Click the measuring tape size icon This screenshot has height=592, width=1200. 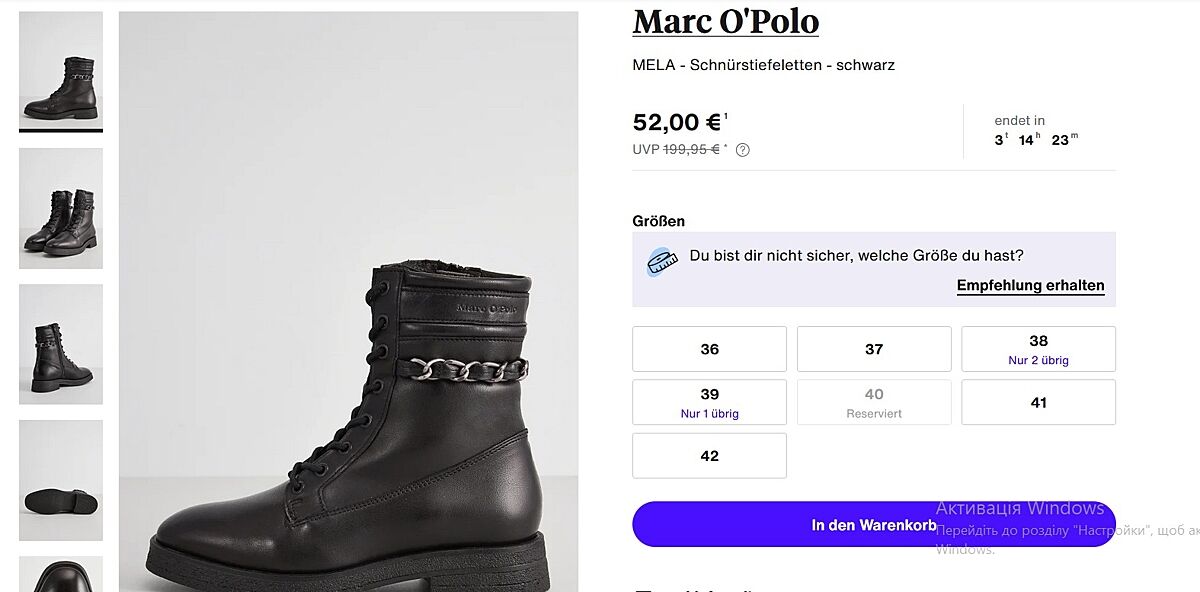pos(658,263)
